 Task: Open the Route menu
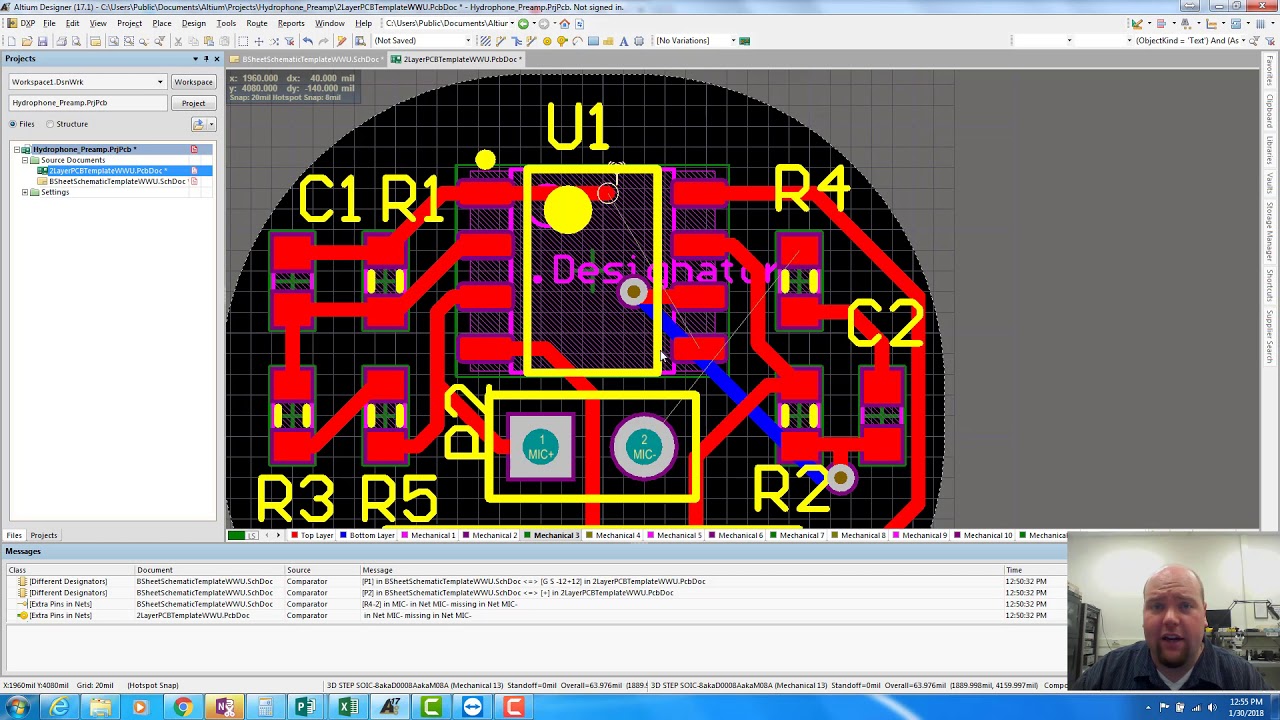click(257, 23)
